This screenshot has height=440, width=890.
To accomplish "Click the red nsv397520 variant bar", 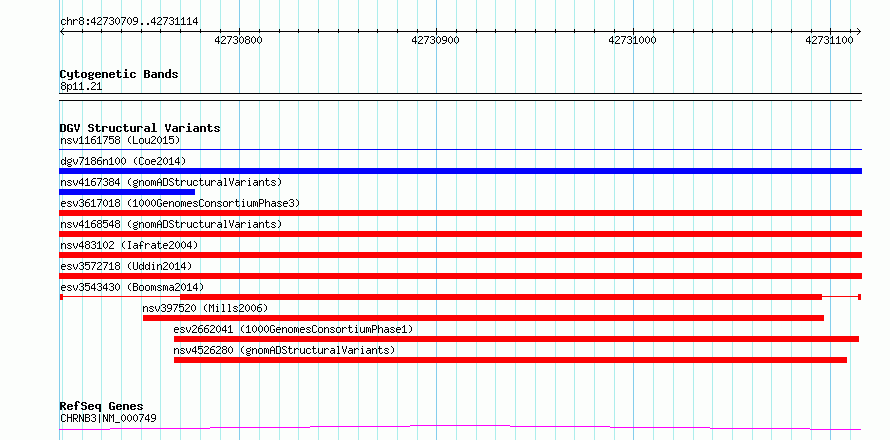I will click(483, 318).
